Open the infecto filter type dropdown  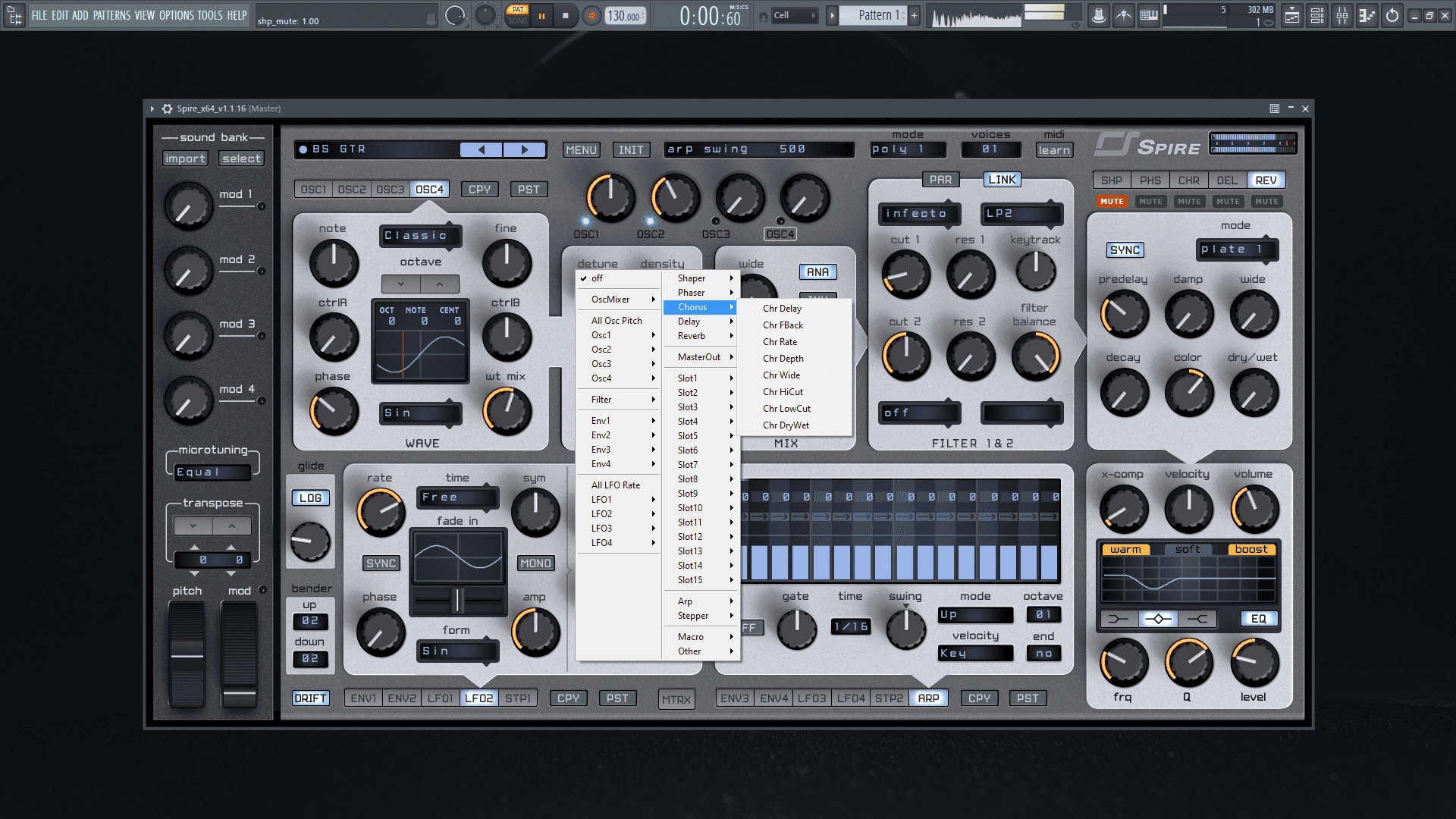click(x=919, y=214)
